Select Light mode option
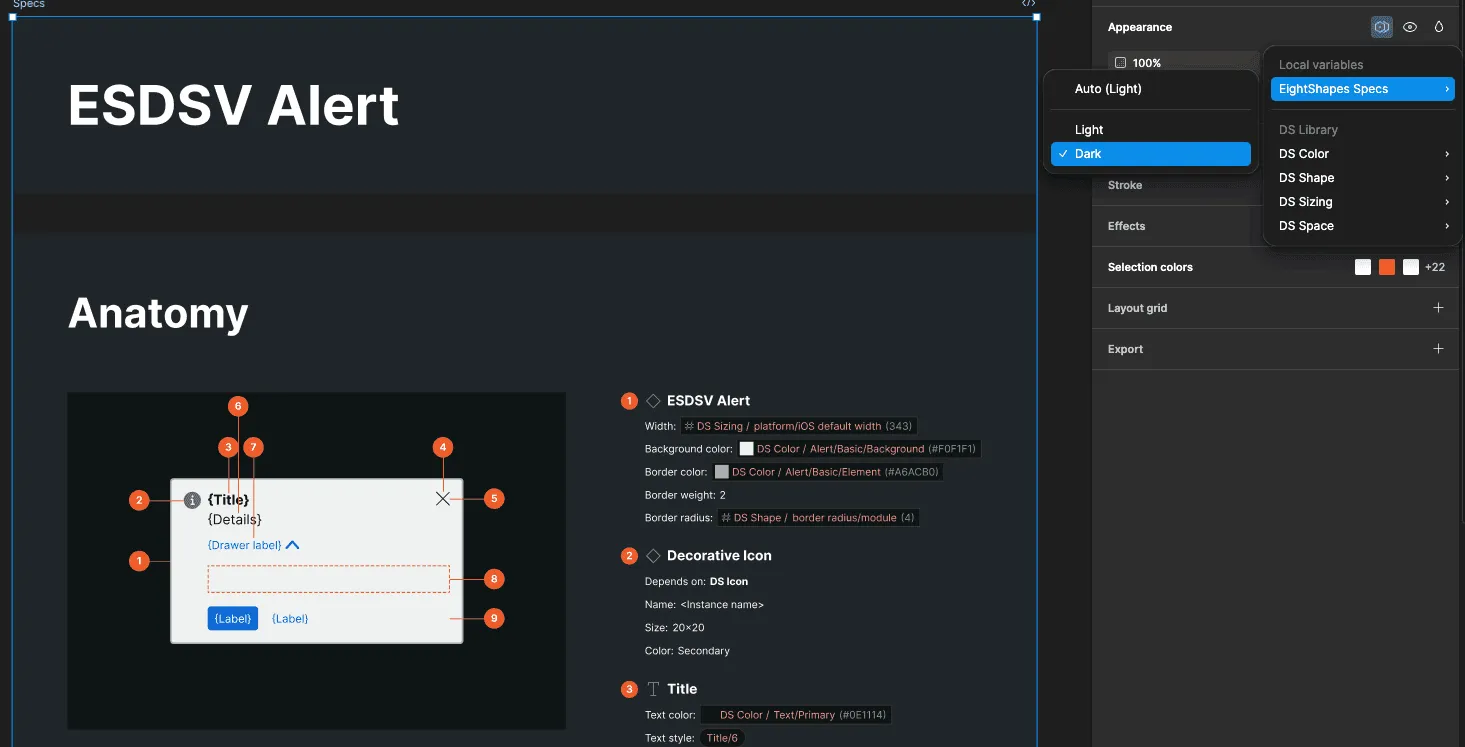Viewport: 1465px width, 747px height. [1151, 130]
